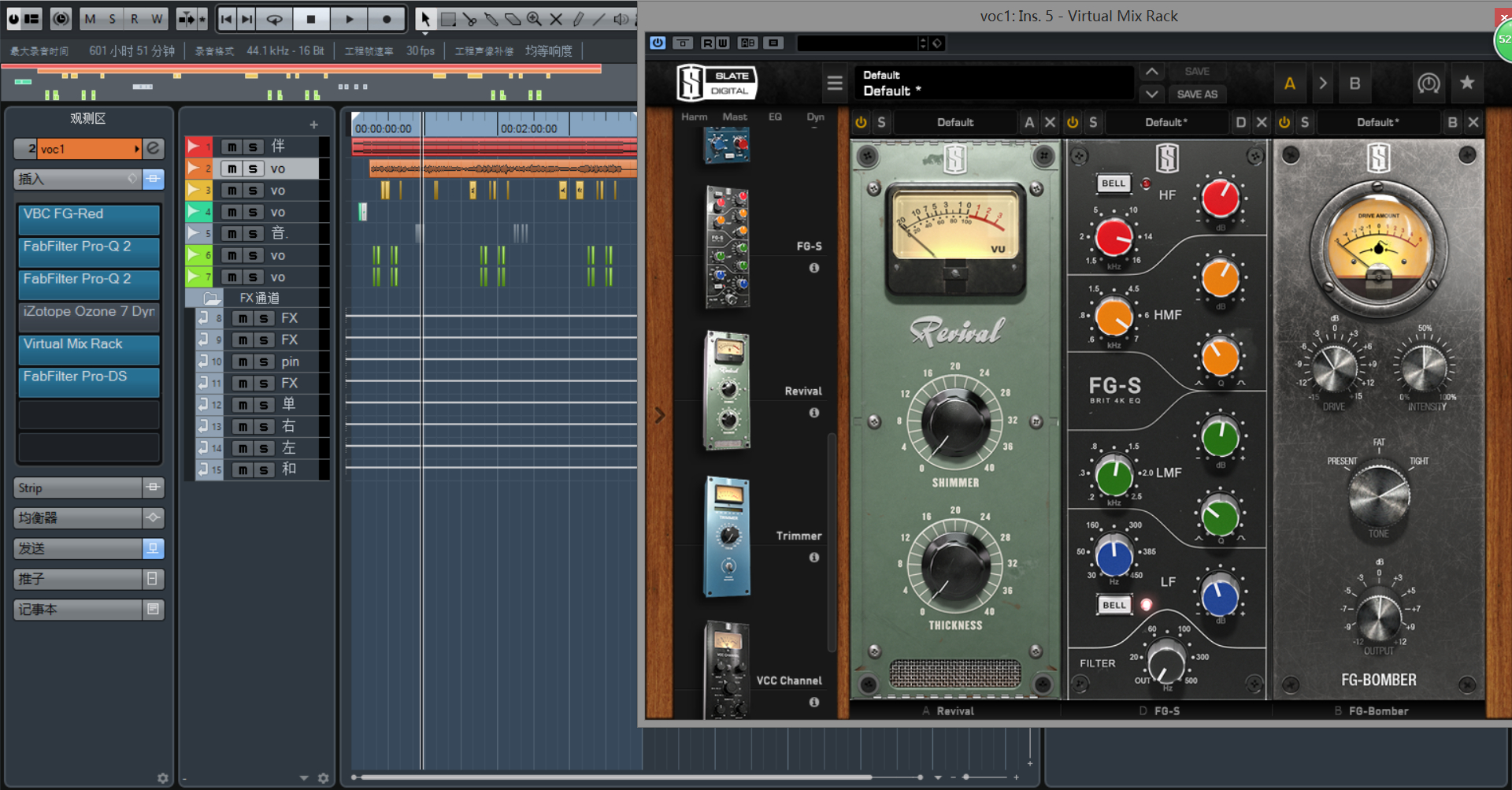Open info for the FG-S browser module
1512x790 pixels.
pyautogui.click(x=814, y=268)
